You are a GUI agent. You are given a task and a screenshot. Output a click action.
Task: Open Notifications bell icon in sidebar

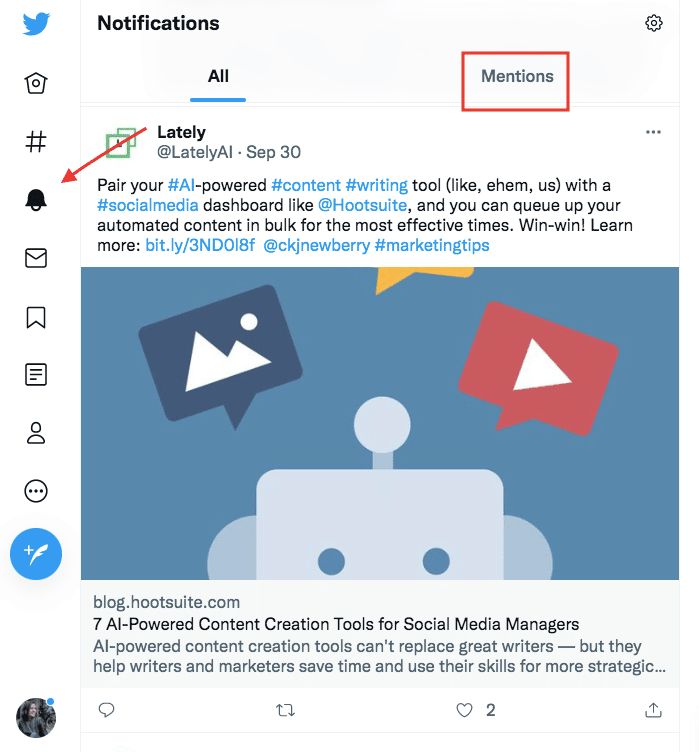coord(36,200)
